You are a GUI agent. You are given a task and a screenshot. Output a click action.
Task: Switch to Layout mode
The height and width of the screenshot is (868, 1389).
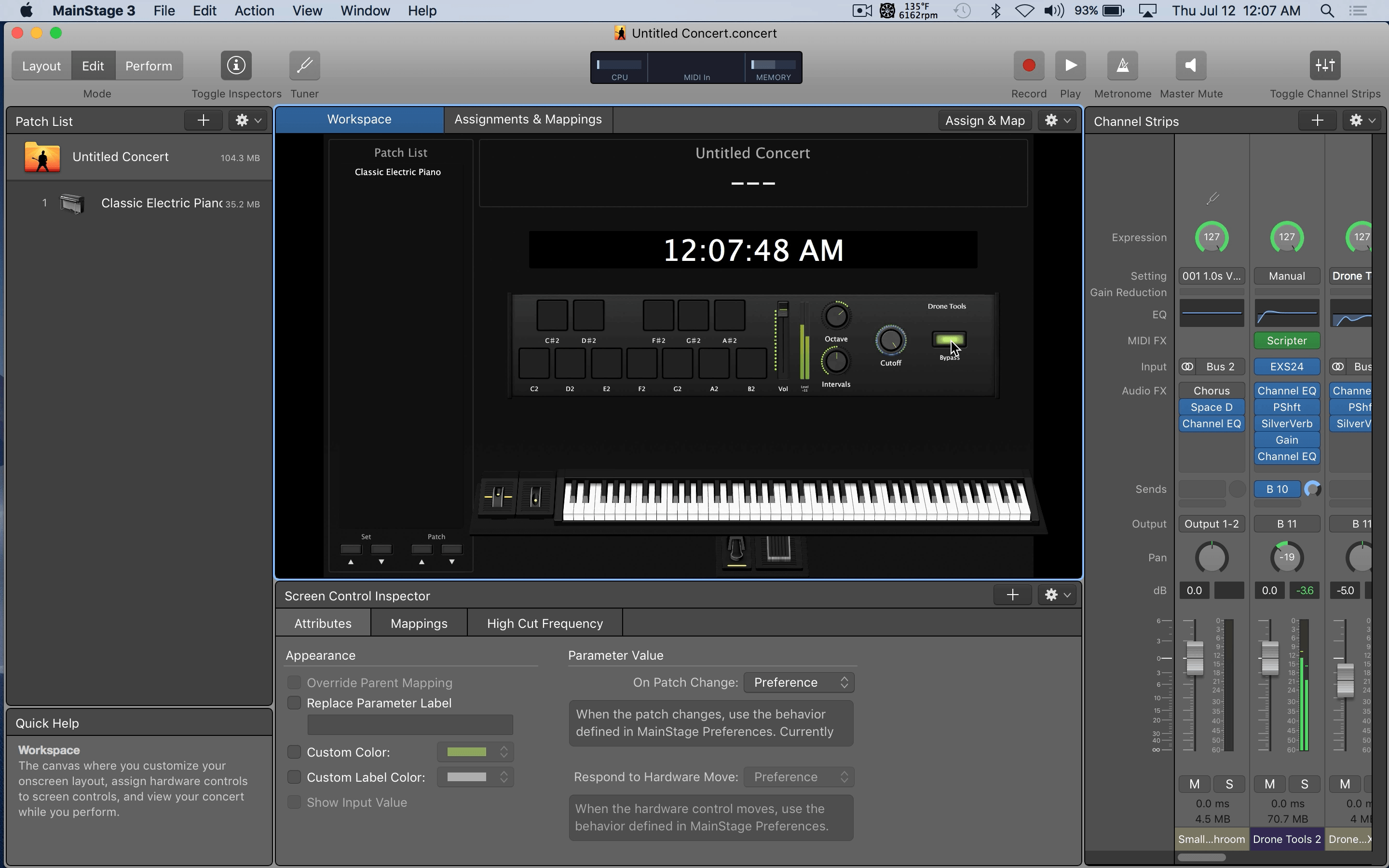coord(41,66)
